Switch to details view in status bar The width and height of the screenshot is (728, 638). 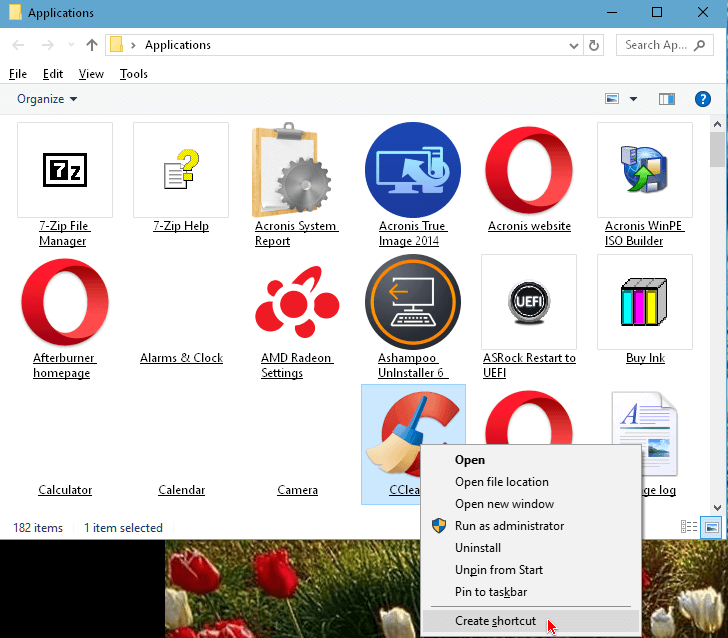689,527
